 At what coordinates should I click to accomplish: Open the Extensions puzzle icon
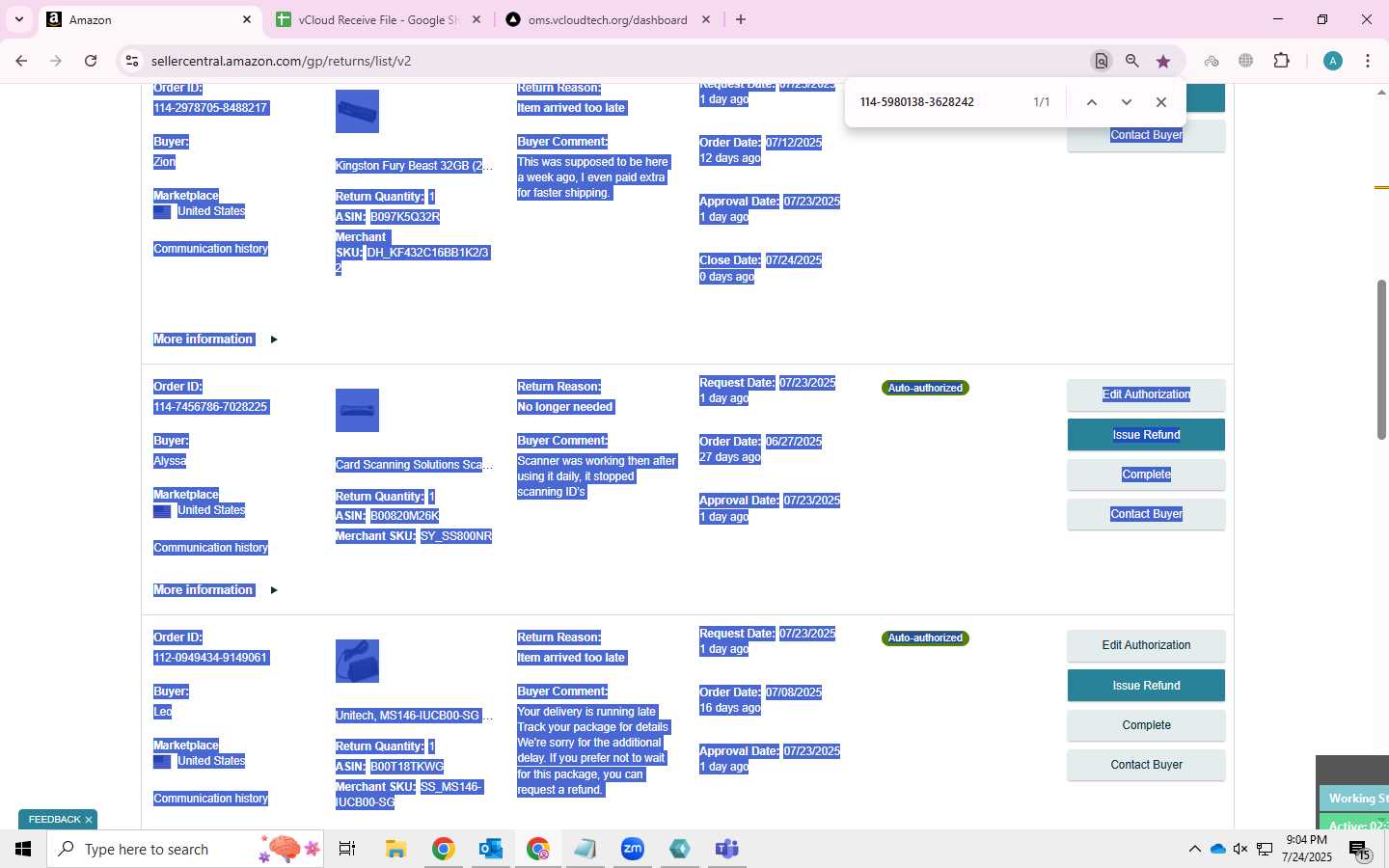[x=1282, y=61]
